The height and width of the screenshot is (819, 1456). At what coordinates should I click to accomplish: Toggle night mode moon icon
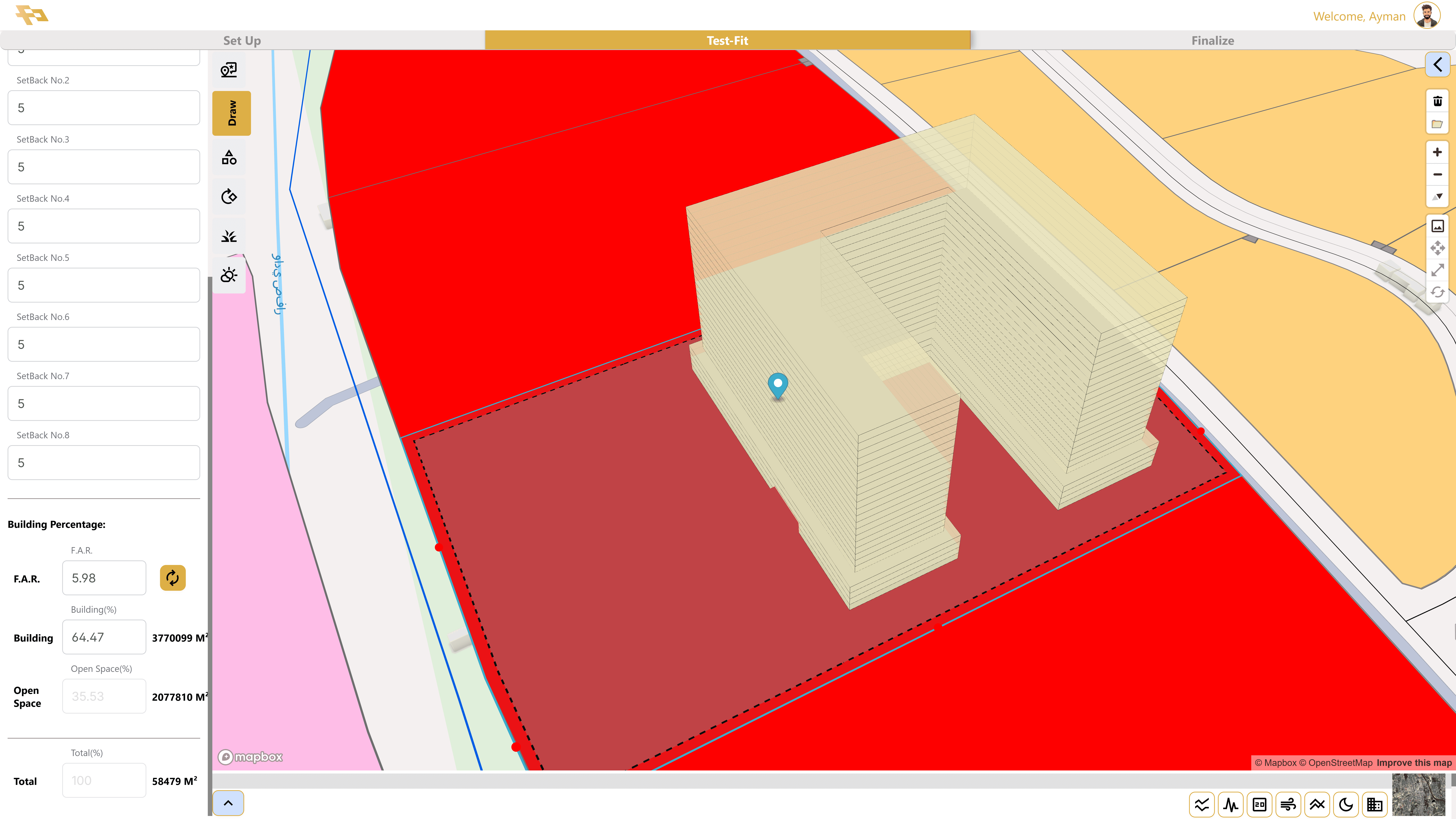coord(1346,804)
